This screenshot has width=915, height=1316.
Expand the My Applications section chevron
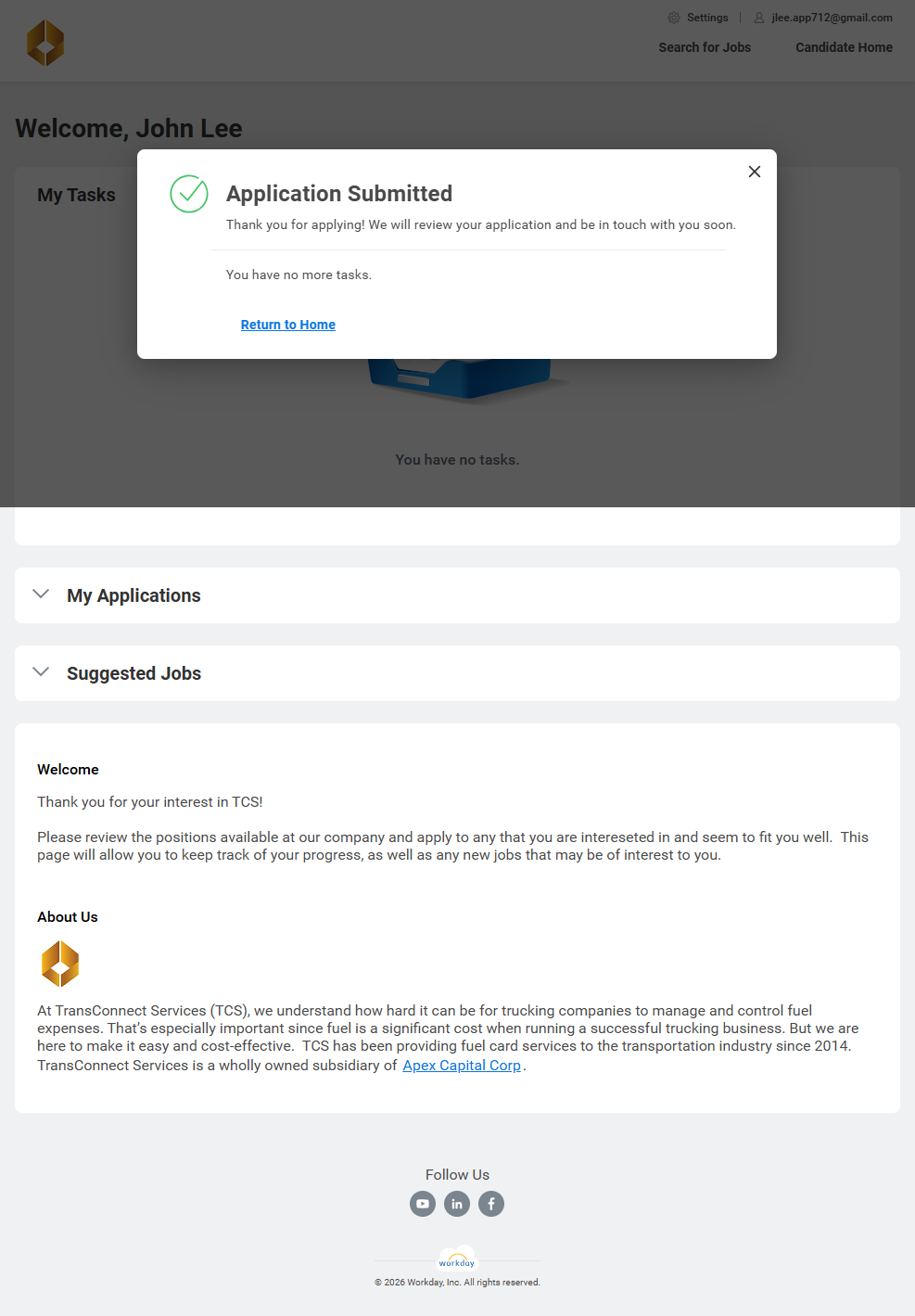coord(41,594)
